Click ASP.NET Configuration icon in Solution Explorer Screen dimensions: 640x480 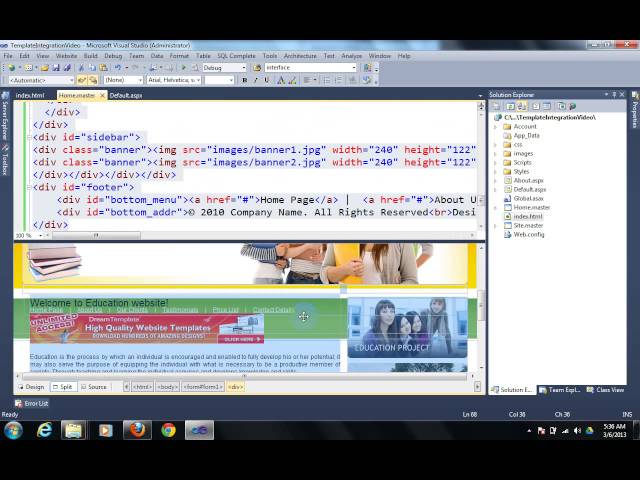573,107
